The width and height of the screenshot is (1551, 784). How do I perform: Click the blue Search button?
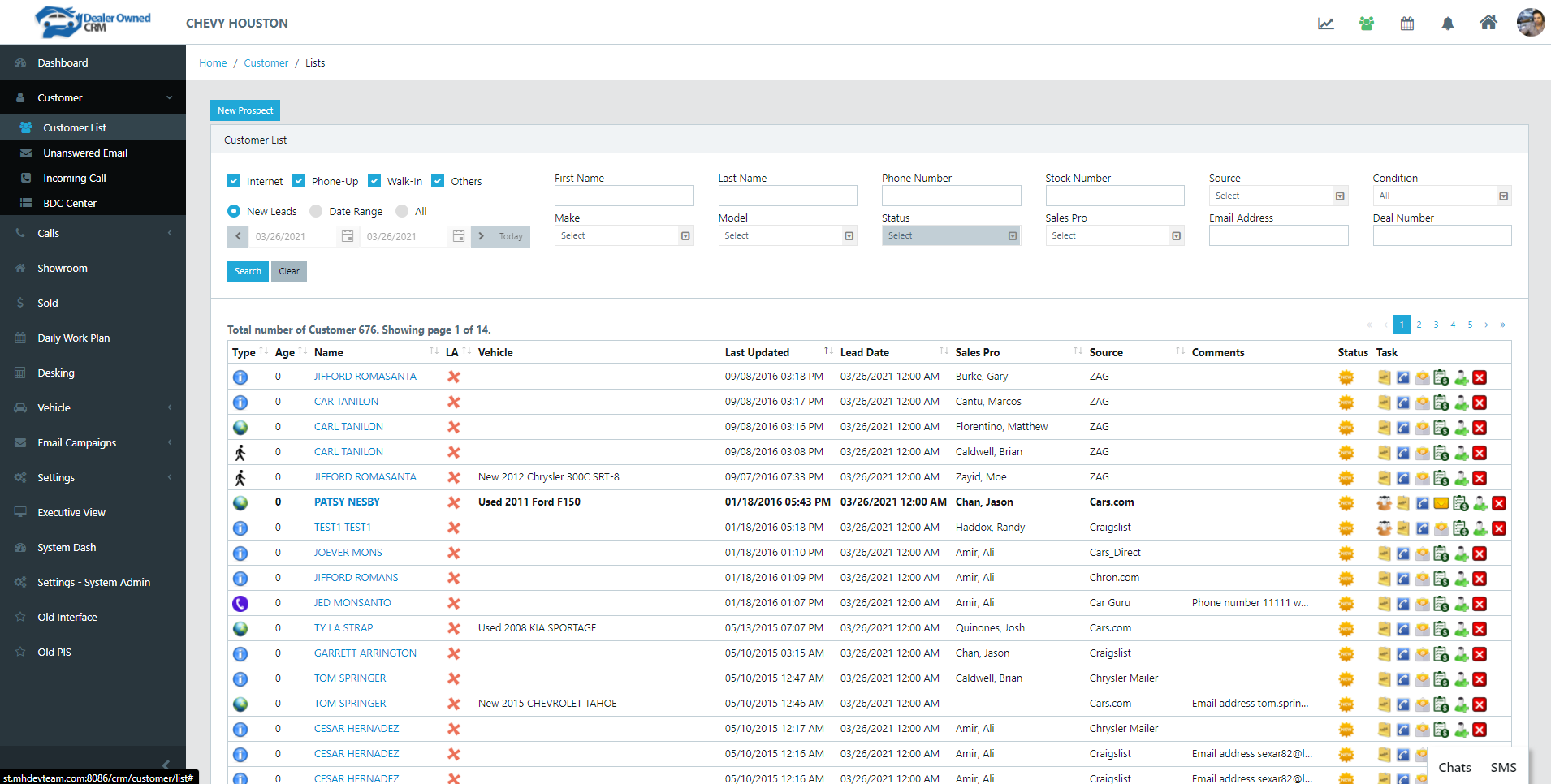click(248, 271)
